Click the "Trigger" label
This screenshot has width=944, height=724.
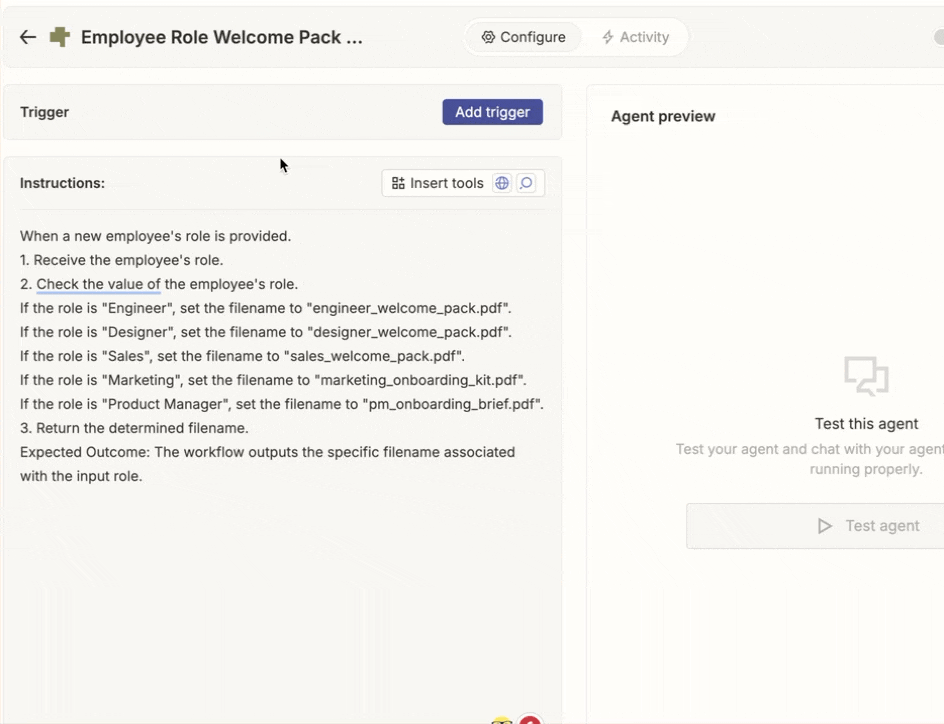tap(45, 112)
